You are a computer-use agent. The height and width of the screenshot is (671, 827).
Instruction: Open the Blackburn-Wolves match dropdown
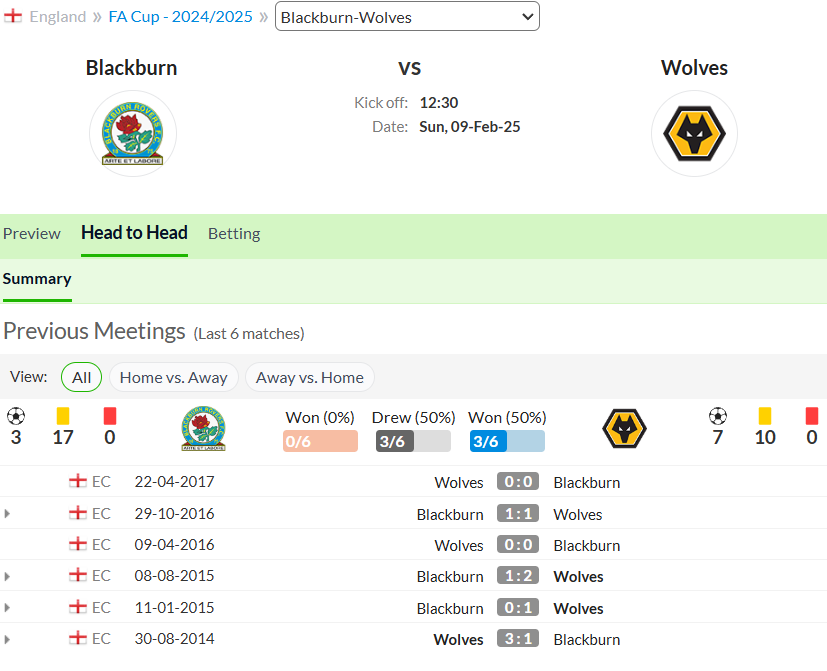(x=407, y=17)
